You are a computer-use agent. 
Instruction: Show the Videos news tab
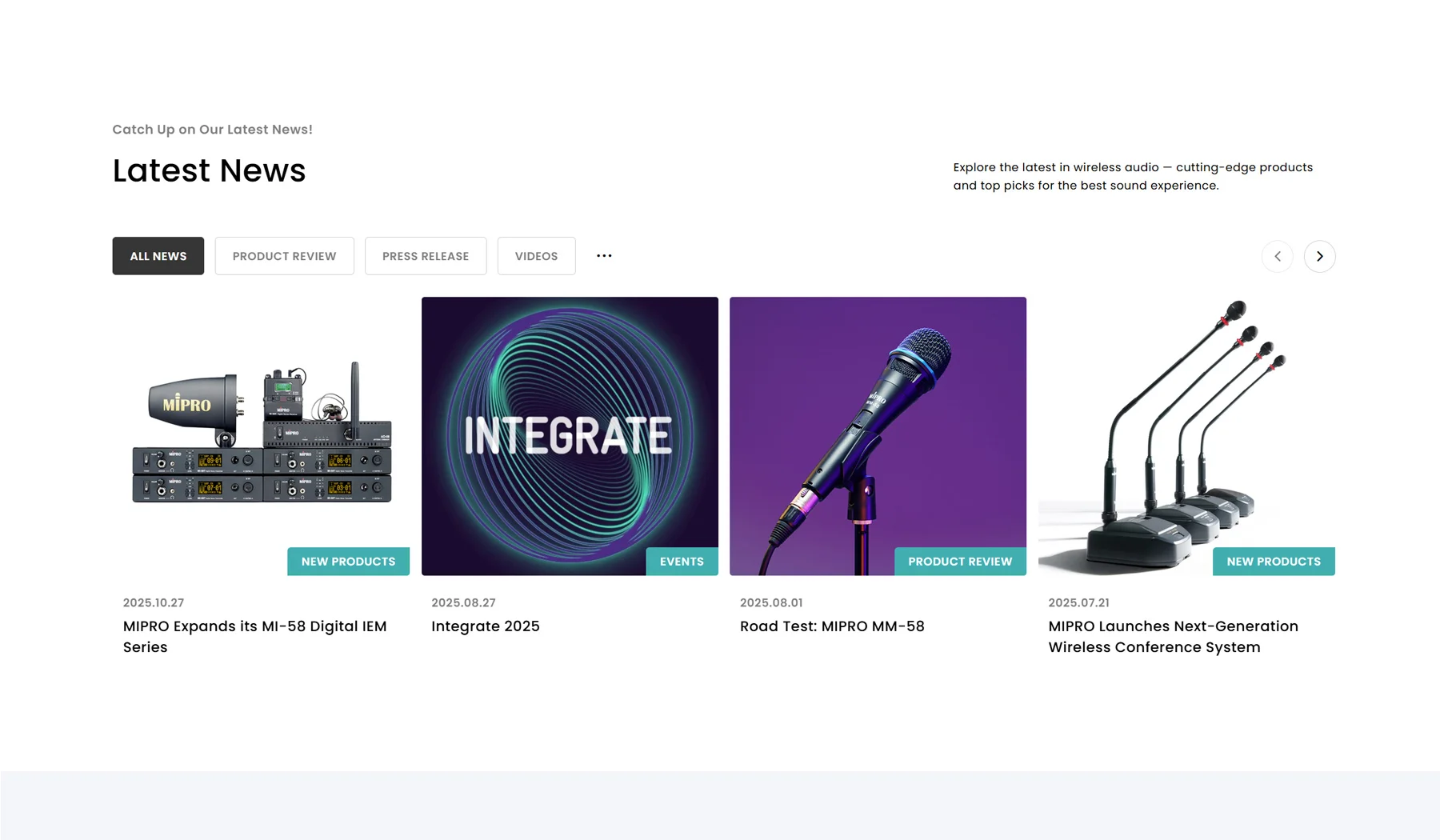536,256
